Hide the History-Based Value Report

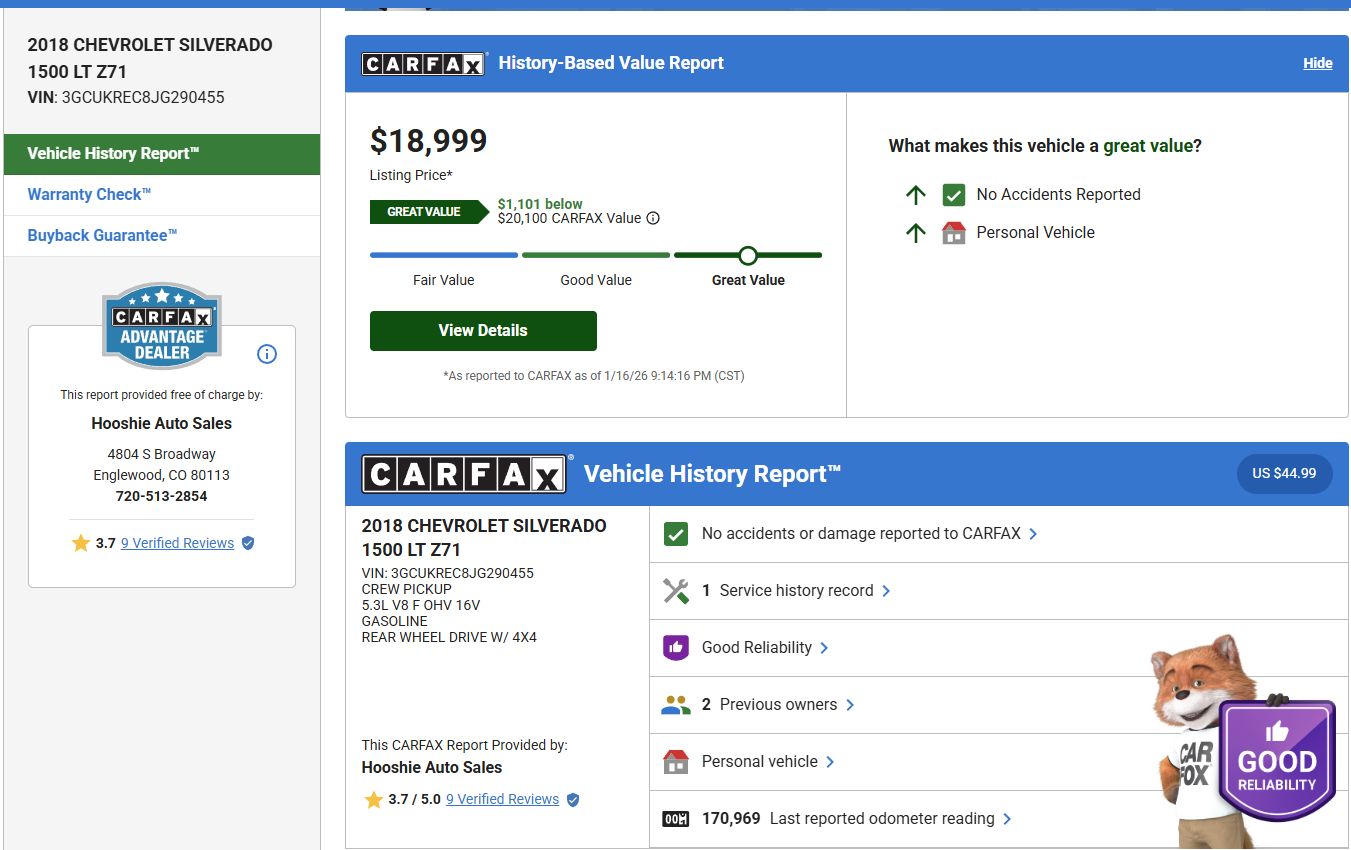[1317, 63]
